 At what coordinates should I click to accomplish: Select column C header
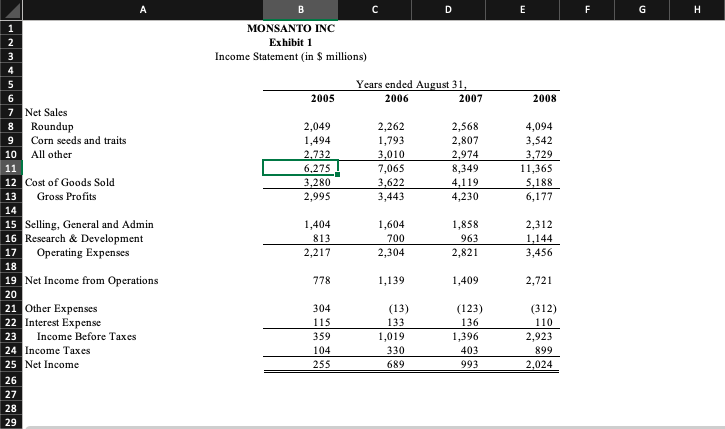375,10
